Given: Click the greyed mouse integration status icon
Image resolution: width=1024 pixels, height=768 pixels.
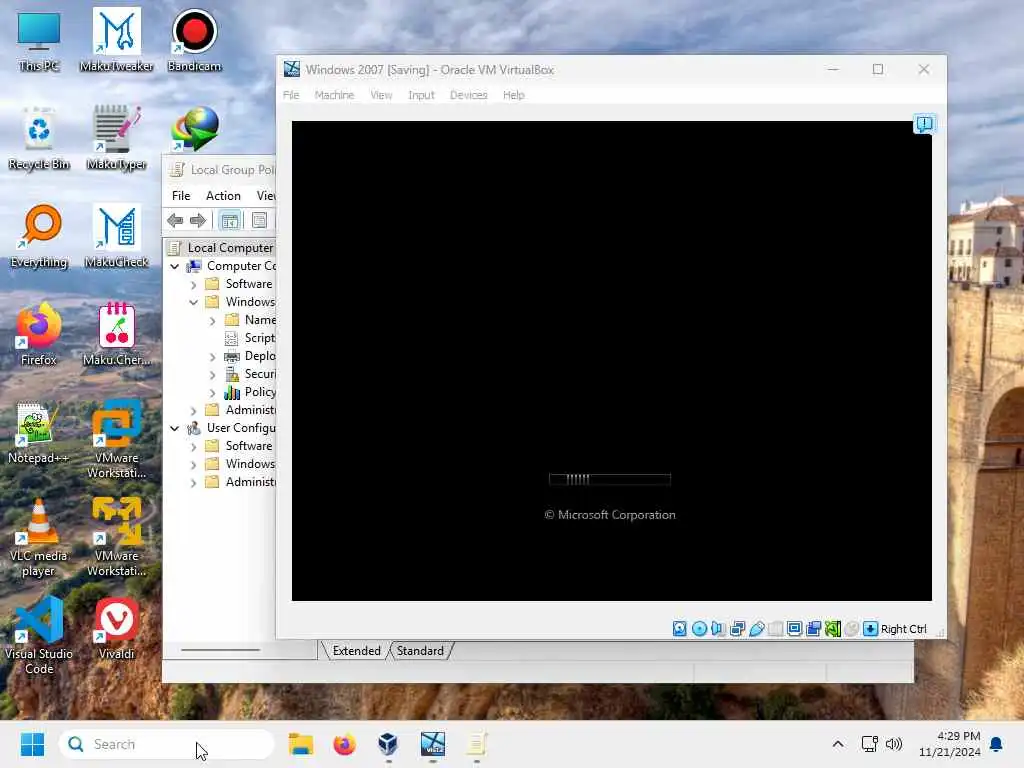Looking at the screenshot, I should [852, 629].
